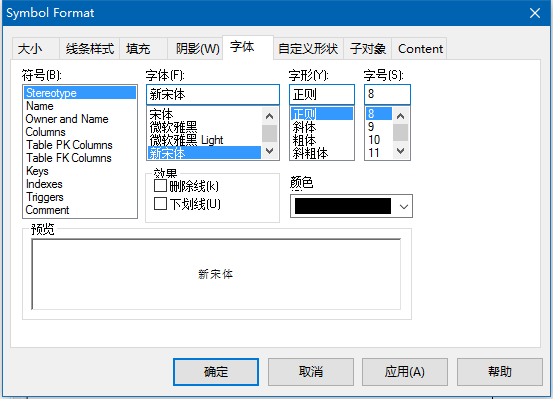The height and width of the screenshot is (399, 553).
Task: Click font size list down arrow
Action: point(400,151)
